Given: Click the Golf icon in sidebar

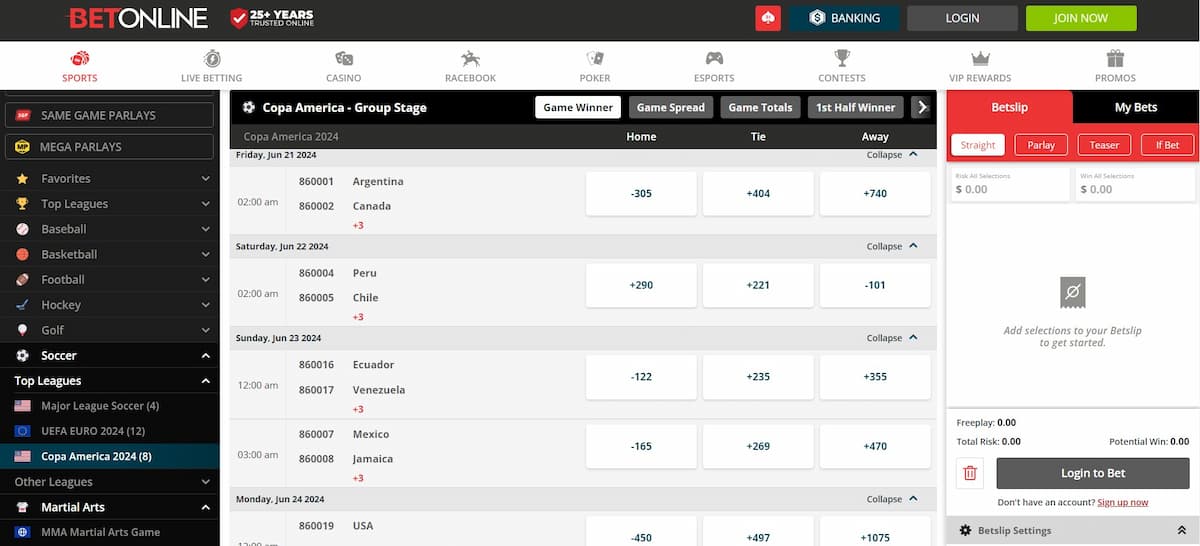Looking at the screenshot, I should click(x=22, y=330).
